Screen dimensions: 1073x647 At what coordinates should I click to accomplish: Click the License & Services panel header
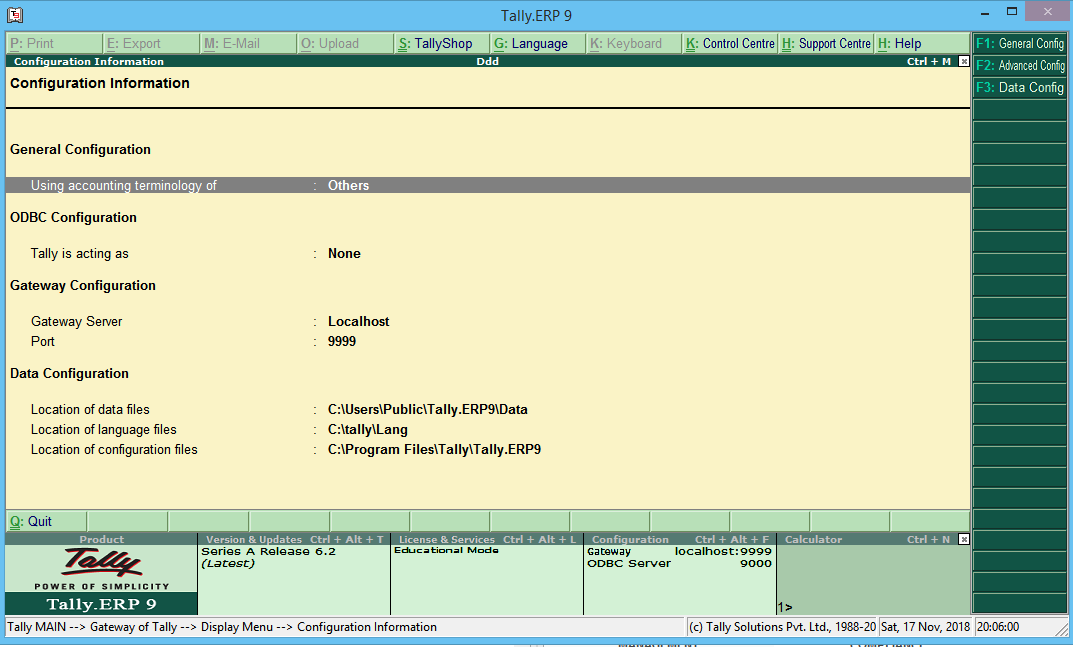pos(487,539)
